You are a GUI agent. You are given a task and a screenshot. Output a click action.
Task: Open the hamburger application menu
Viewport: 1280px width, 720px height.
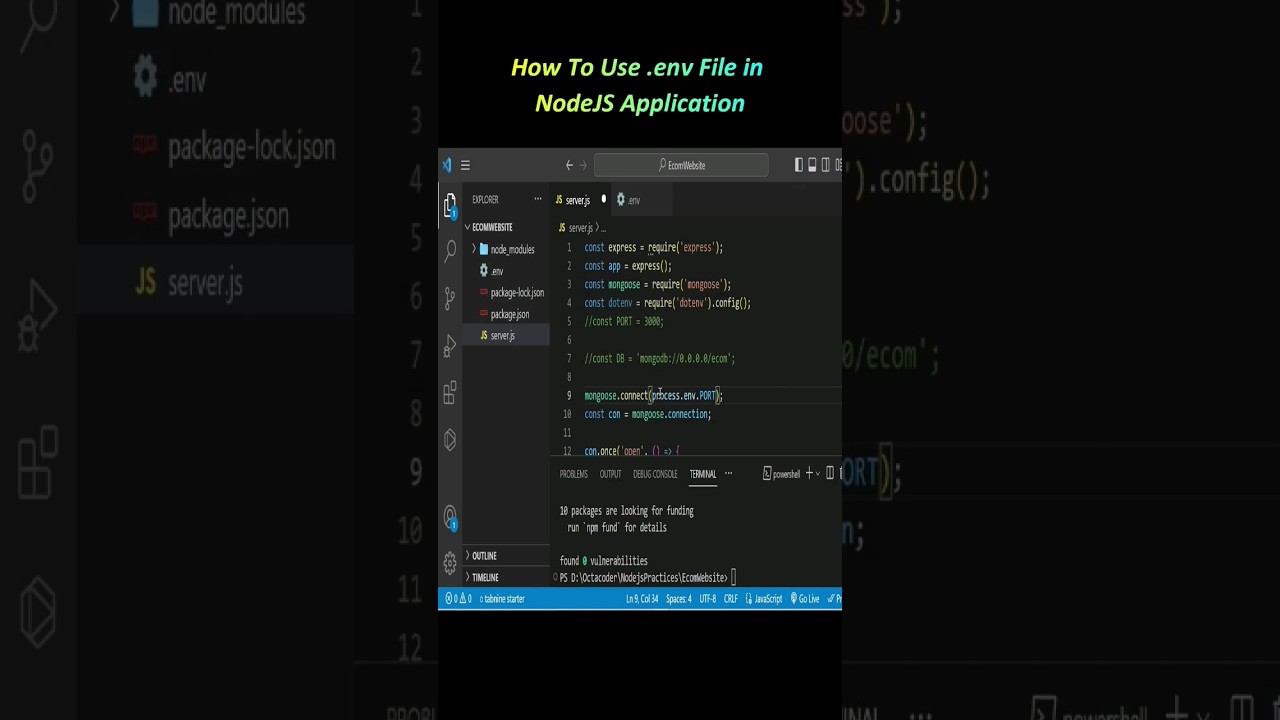465,165
